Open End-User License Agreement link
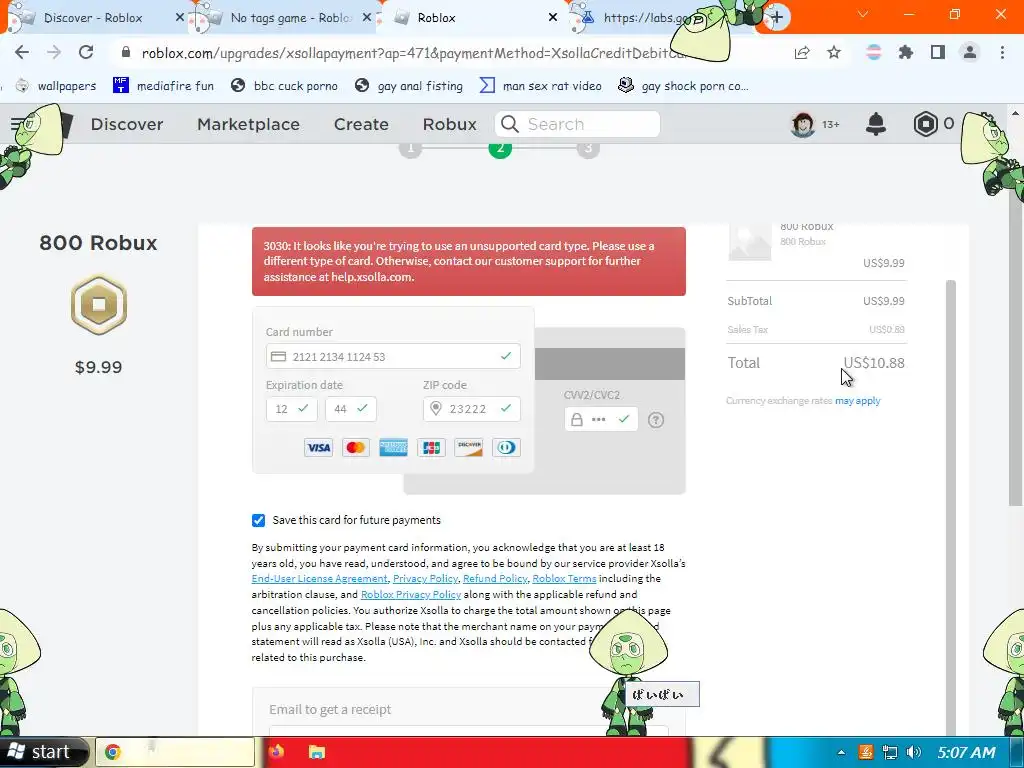The height and width of the screenshot is (768, 1024). (319, 579)
